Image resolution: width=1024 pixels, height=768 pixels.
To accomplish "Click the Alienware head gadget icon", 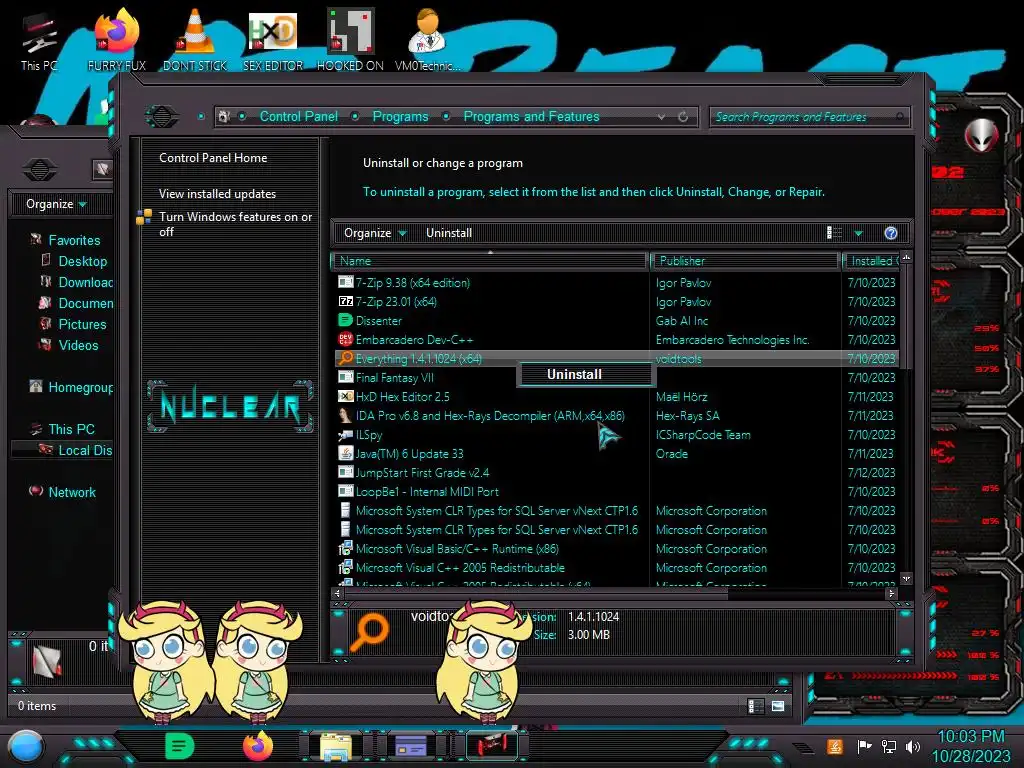I will (982, 135).
